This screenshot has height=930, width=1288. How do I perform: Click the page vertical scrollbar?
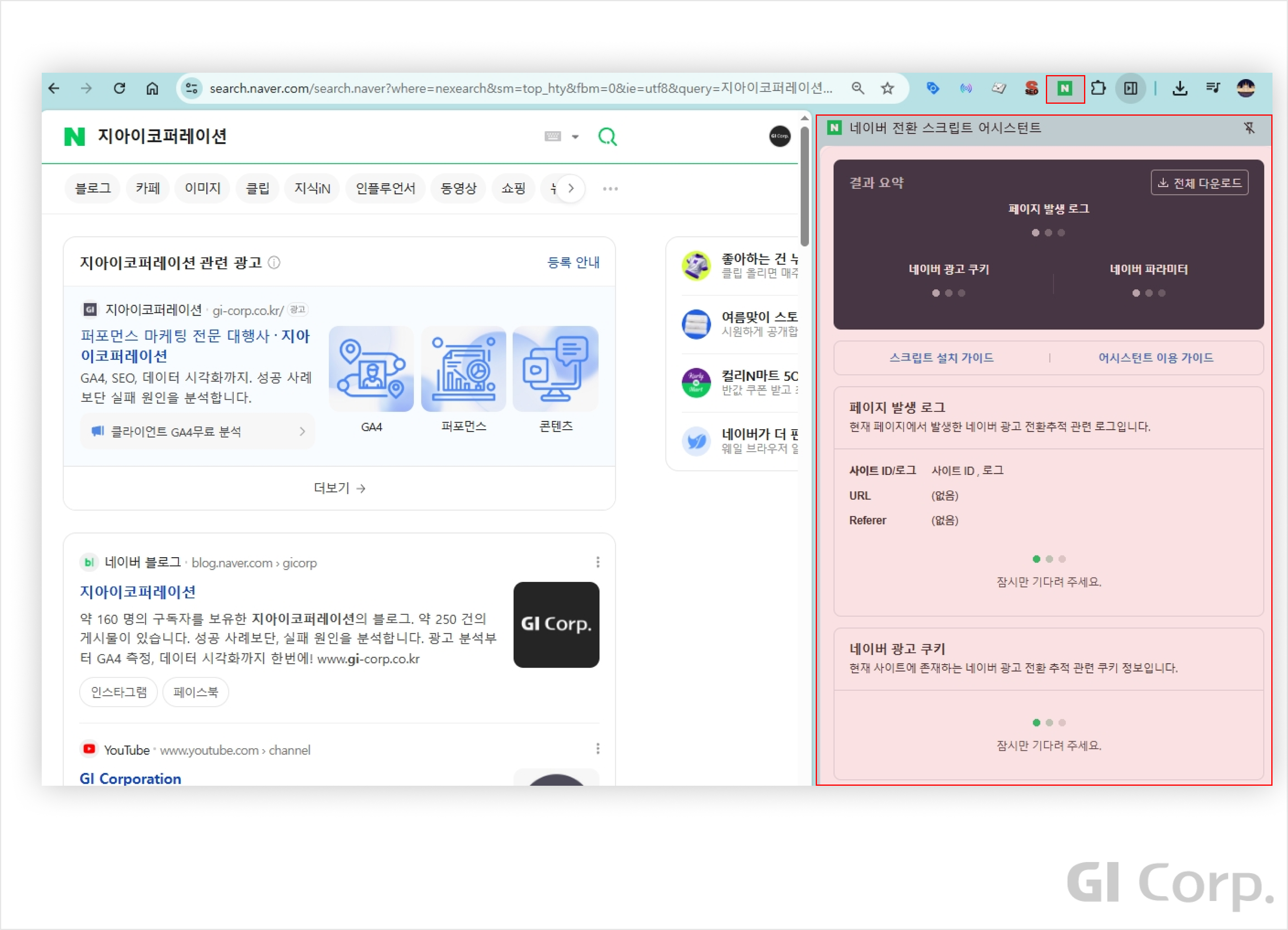(805, 186)
